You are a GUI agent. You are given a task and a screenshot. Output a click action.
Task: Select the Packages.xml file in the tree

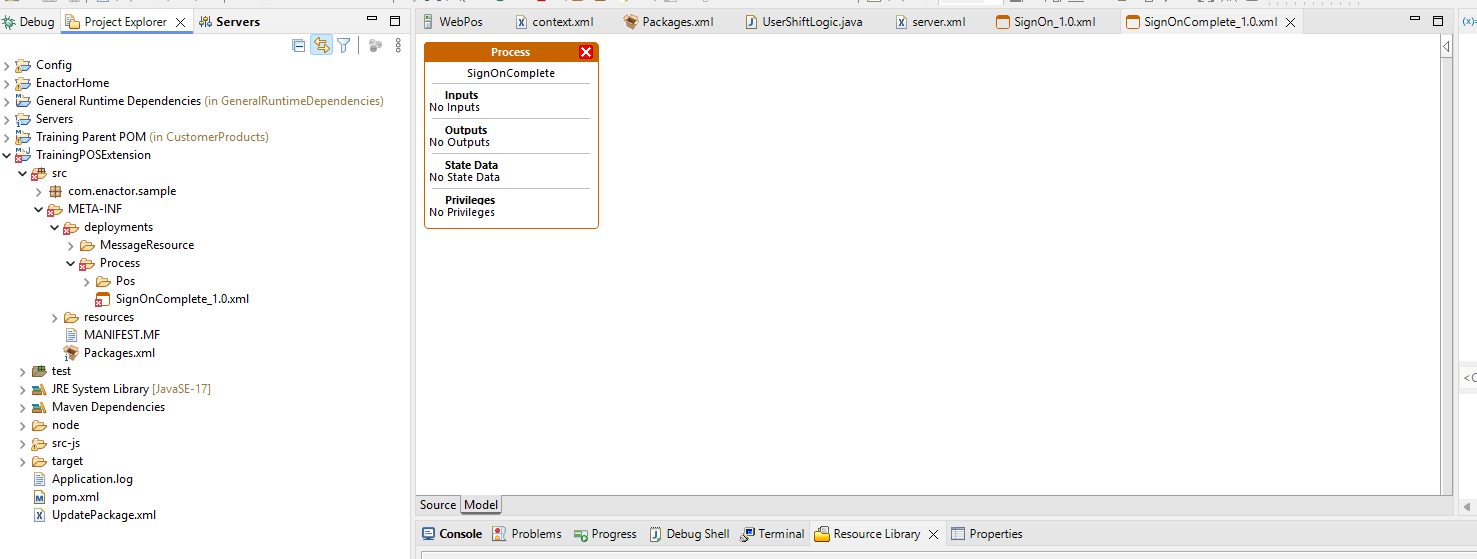[119, 353]
